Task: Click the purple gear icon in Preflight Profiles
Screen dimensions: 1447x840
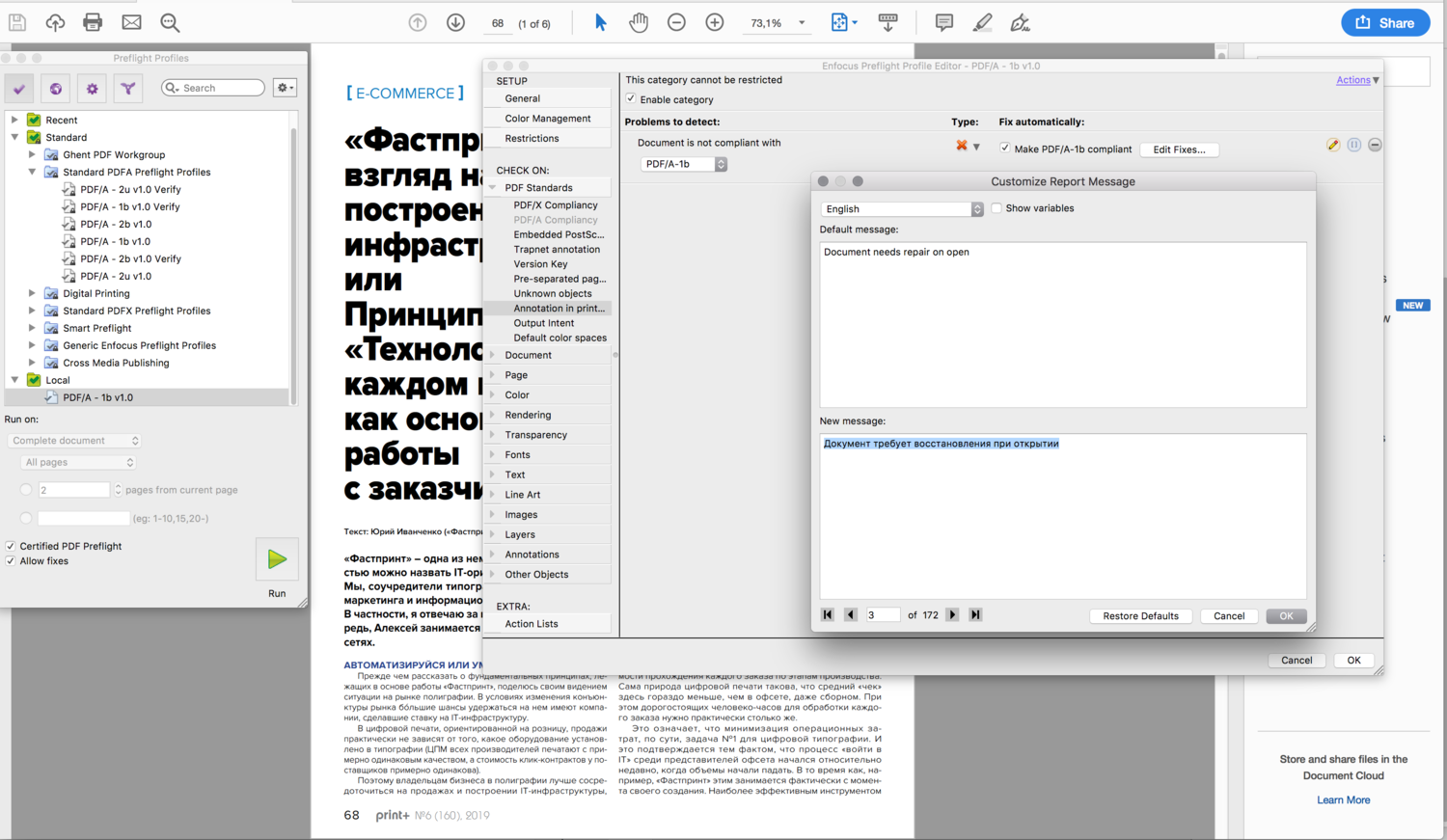Action: click(x=92, y=89)
